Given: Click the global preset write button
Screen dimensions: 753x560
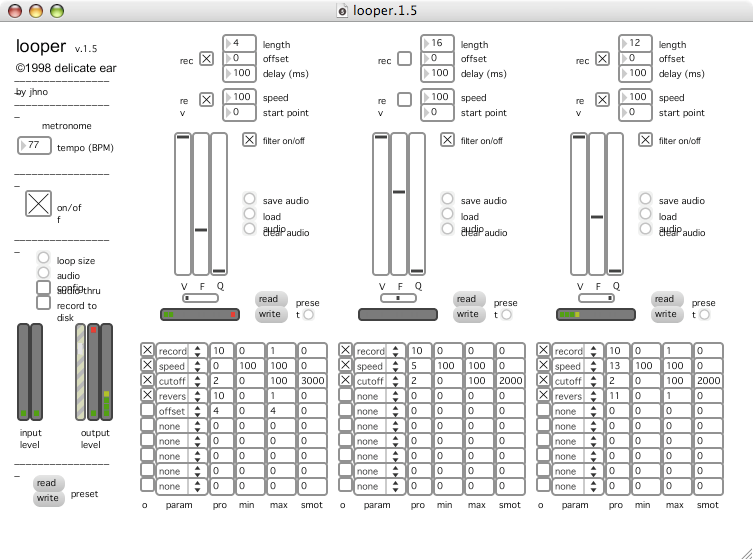Looking at the screenshot, I should pyautogui.click(x=49, y=498).
